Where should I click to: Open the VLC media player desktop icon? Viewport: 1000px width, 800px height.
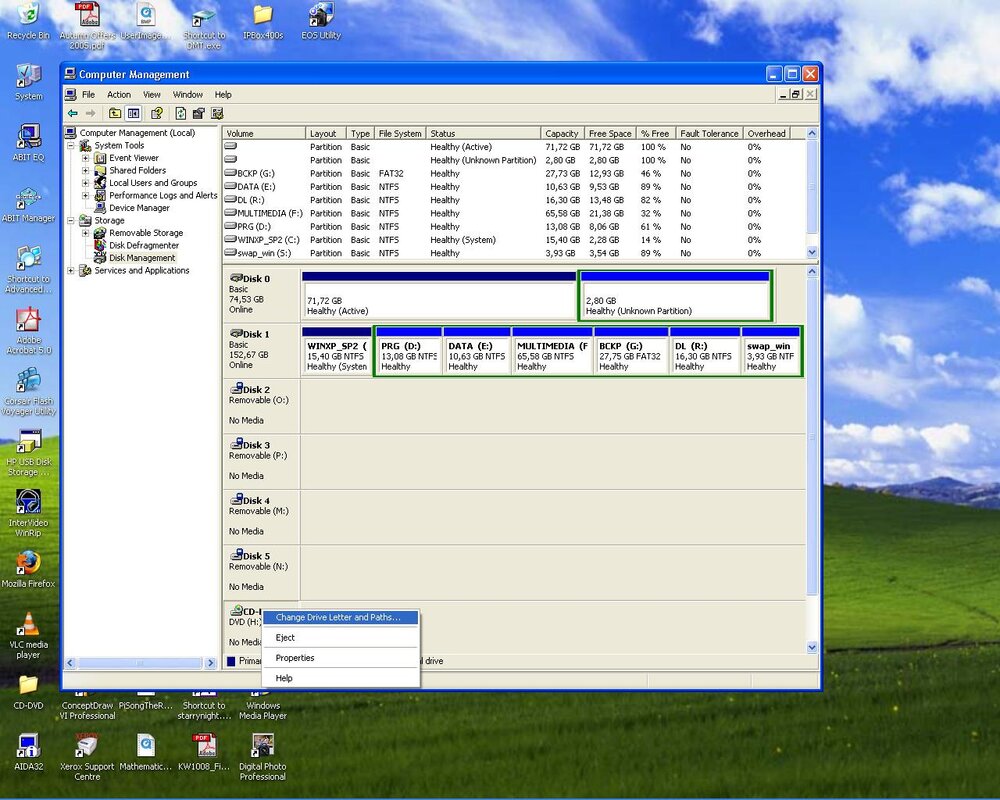[28, 624]
